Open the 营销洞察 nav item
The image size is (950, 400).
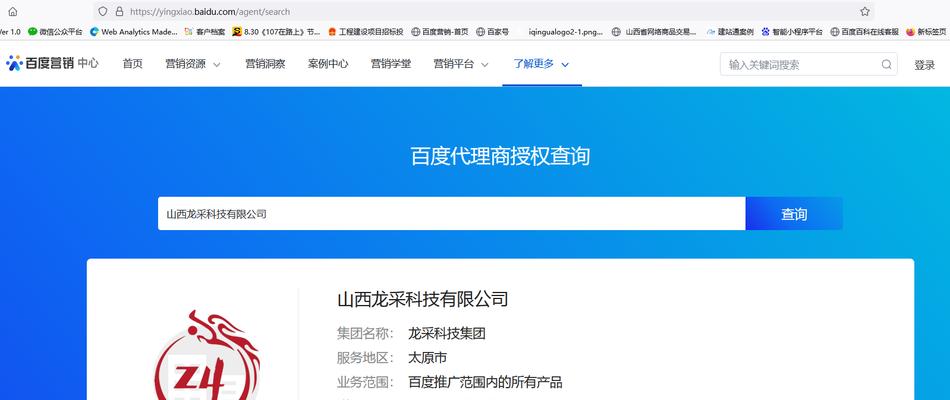(x=265, y=64)
